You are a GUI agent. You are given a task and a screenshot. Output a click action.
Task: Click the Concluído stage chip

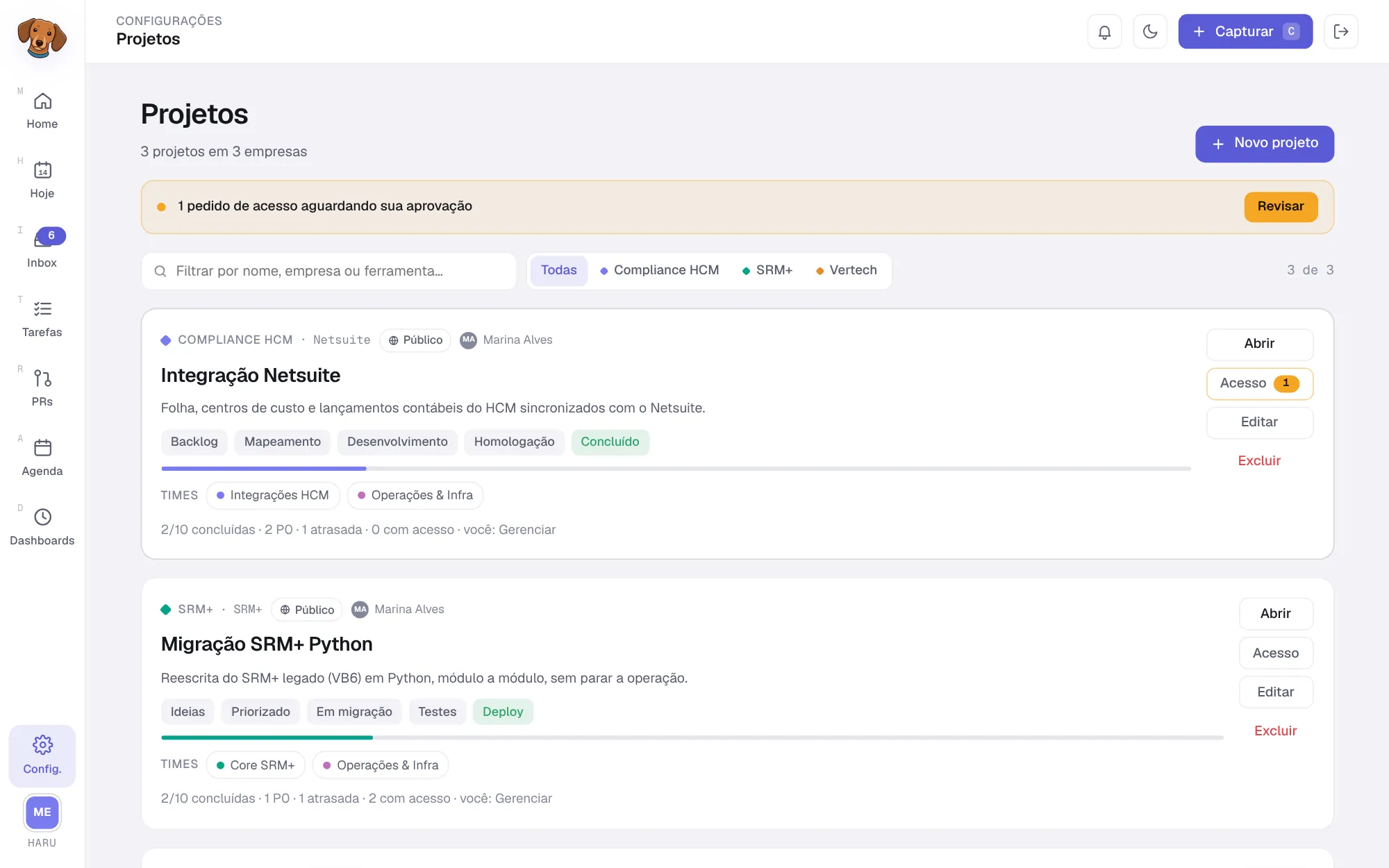[x=610, y=442]
